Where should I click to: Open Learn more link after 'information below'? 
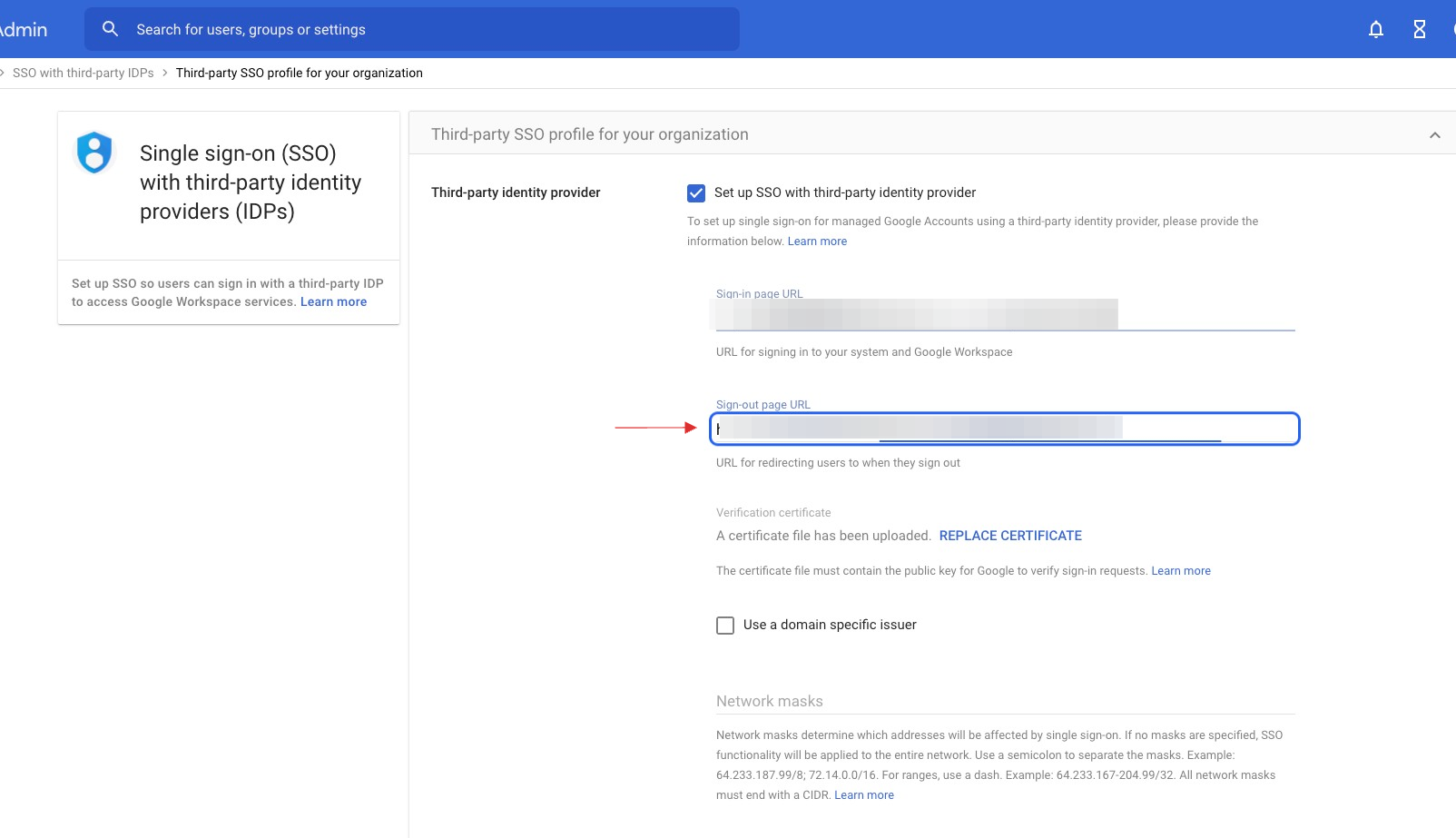817,242
